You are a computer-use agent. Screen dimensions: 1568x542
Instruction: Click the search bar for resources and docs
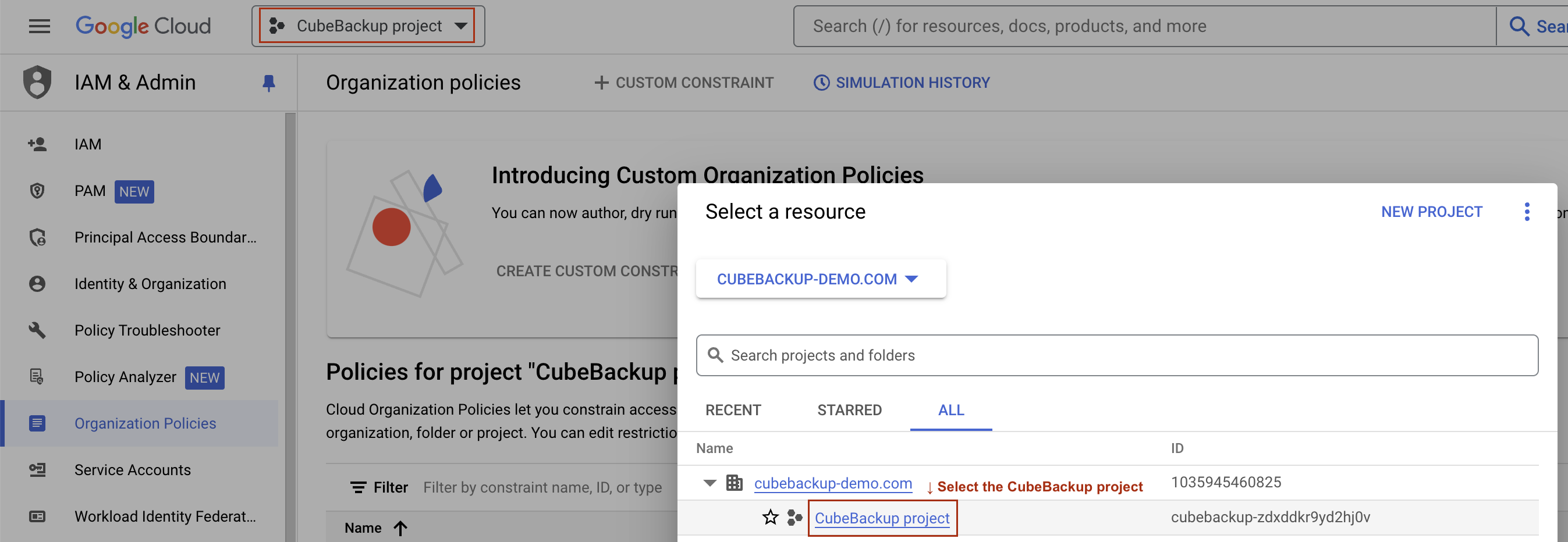1144,26
